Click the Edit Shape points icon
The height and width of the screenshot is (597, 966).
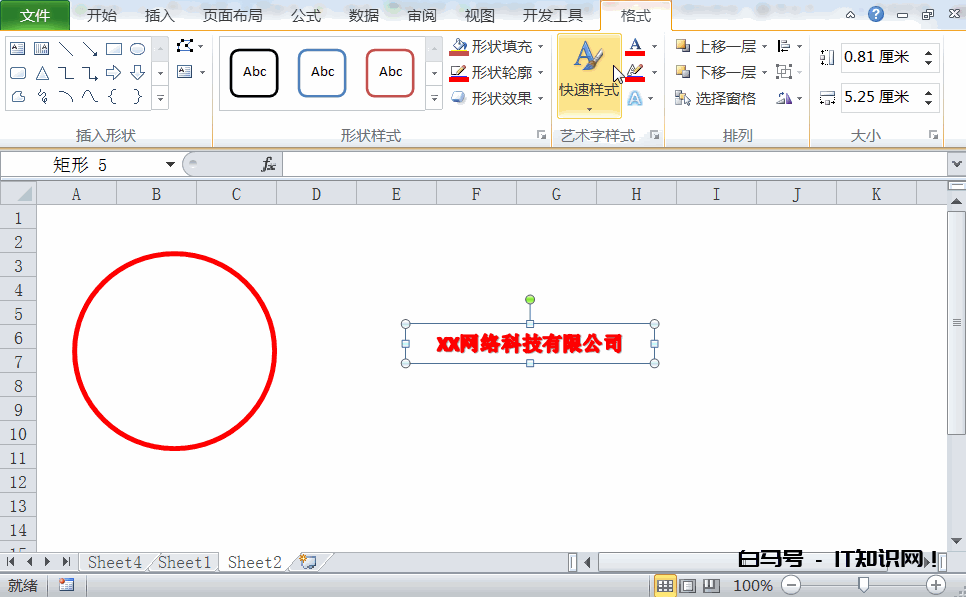tap(185, 46)
